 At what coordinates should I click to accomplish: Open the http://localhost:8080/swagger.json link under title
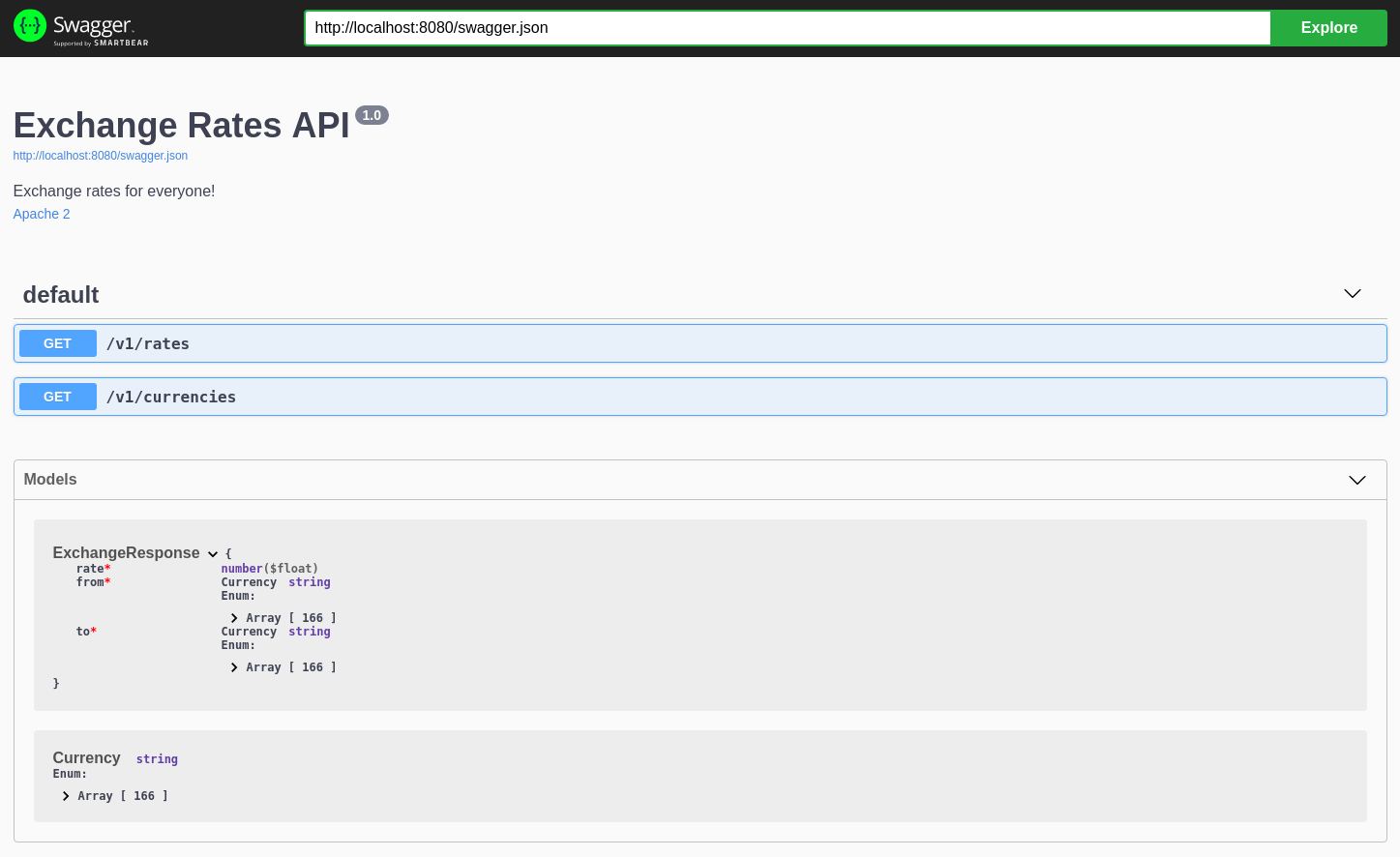[x=101, y=156]
